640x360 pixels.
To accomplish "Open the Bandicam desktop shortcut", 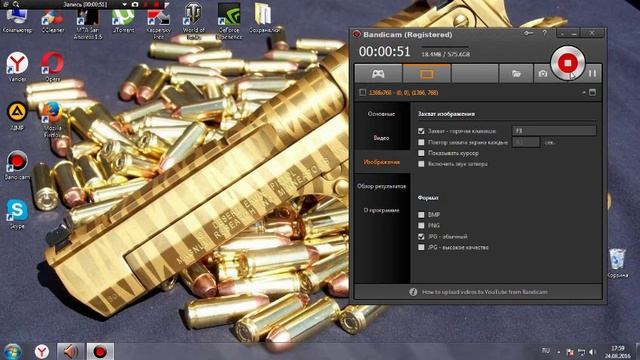I will coord(17,165).
